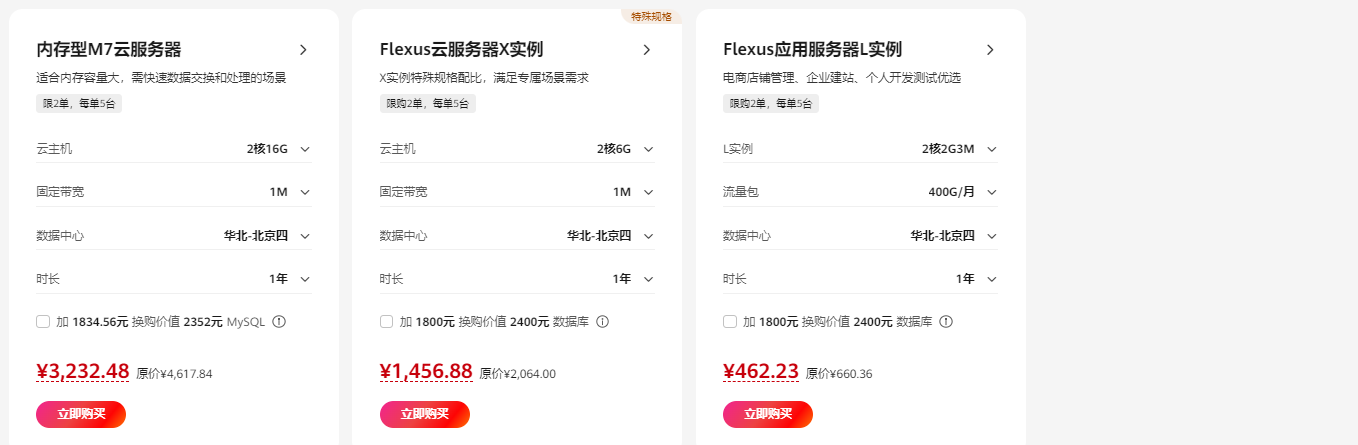Buy the Flexus L实例 at ¥462.23

(x=767, y=414)
